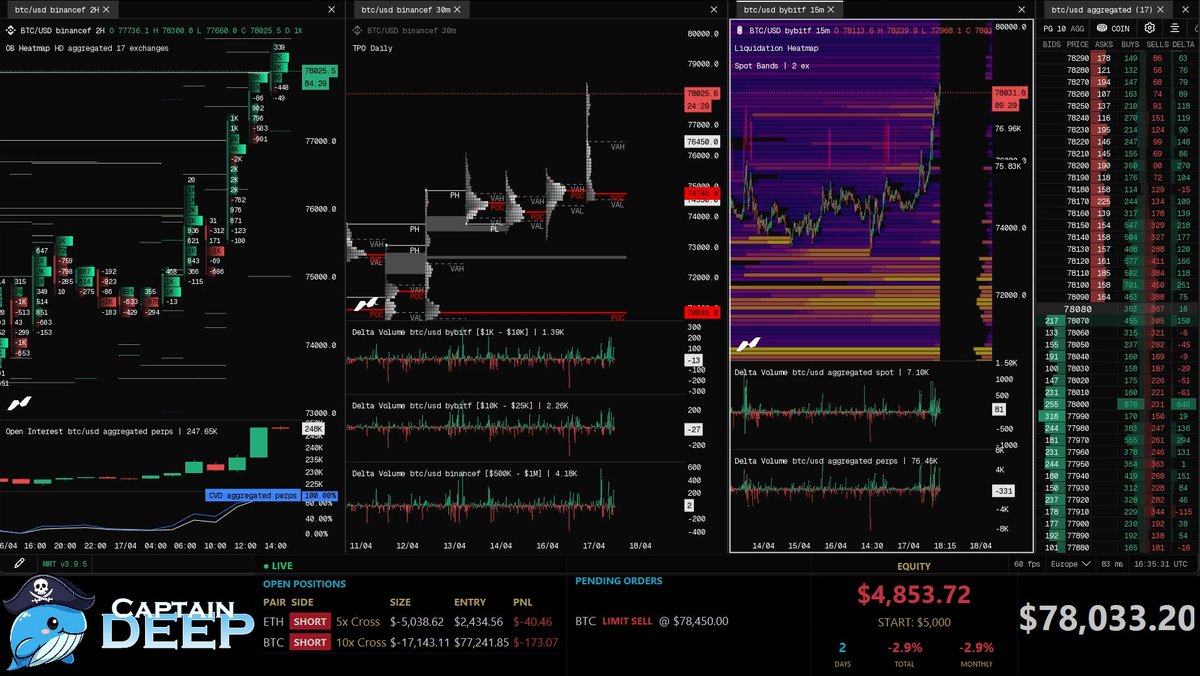Viewport: 1200px width, 676px height.
Task: Click the Delta Volume bybitf $10K-$25K label
Action: (461, 404)
